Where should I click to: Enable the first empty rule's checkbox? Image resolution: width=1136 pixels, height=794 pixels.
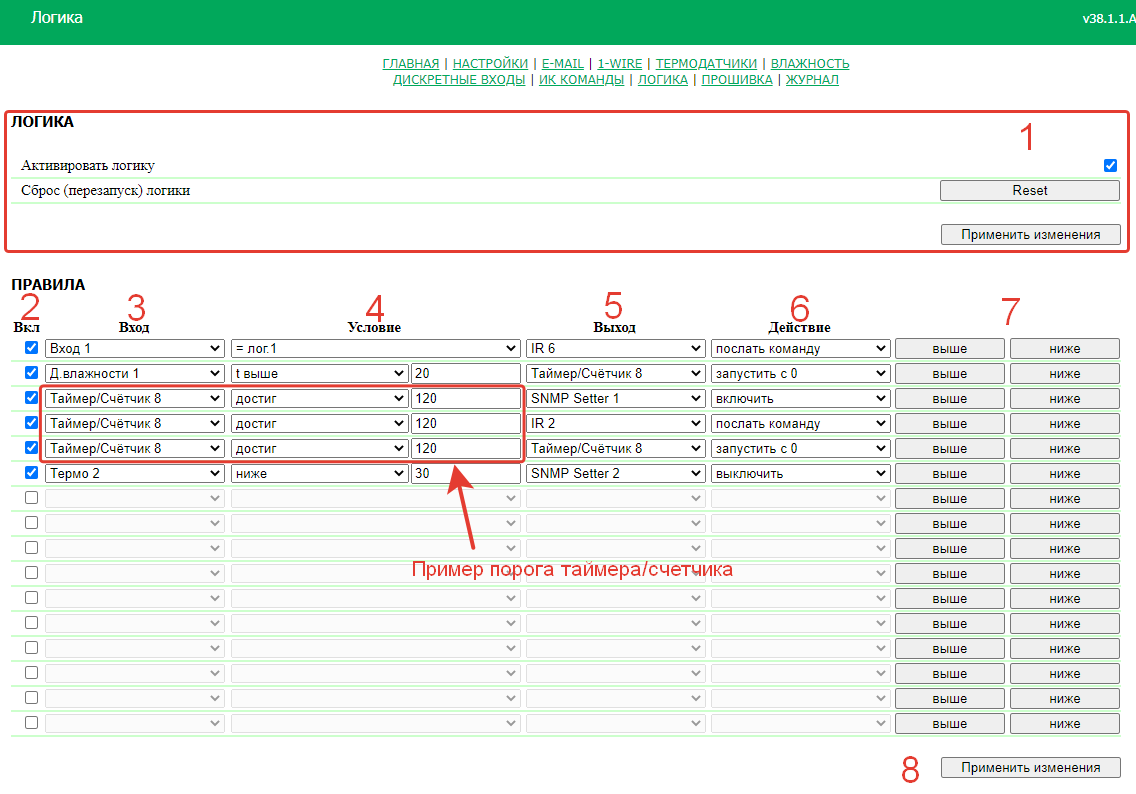(x=31, y=498)
